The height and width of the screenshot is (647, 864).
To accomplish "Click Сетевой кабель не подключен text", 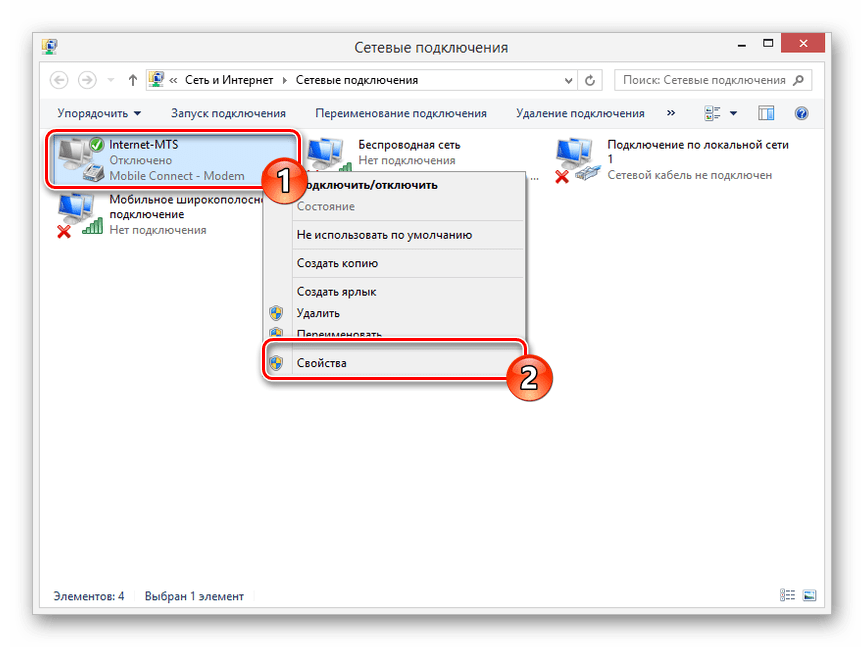I will click(x=689, y=175).
